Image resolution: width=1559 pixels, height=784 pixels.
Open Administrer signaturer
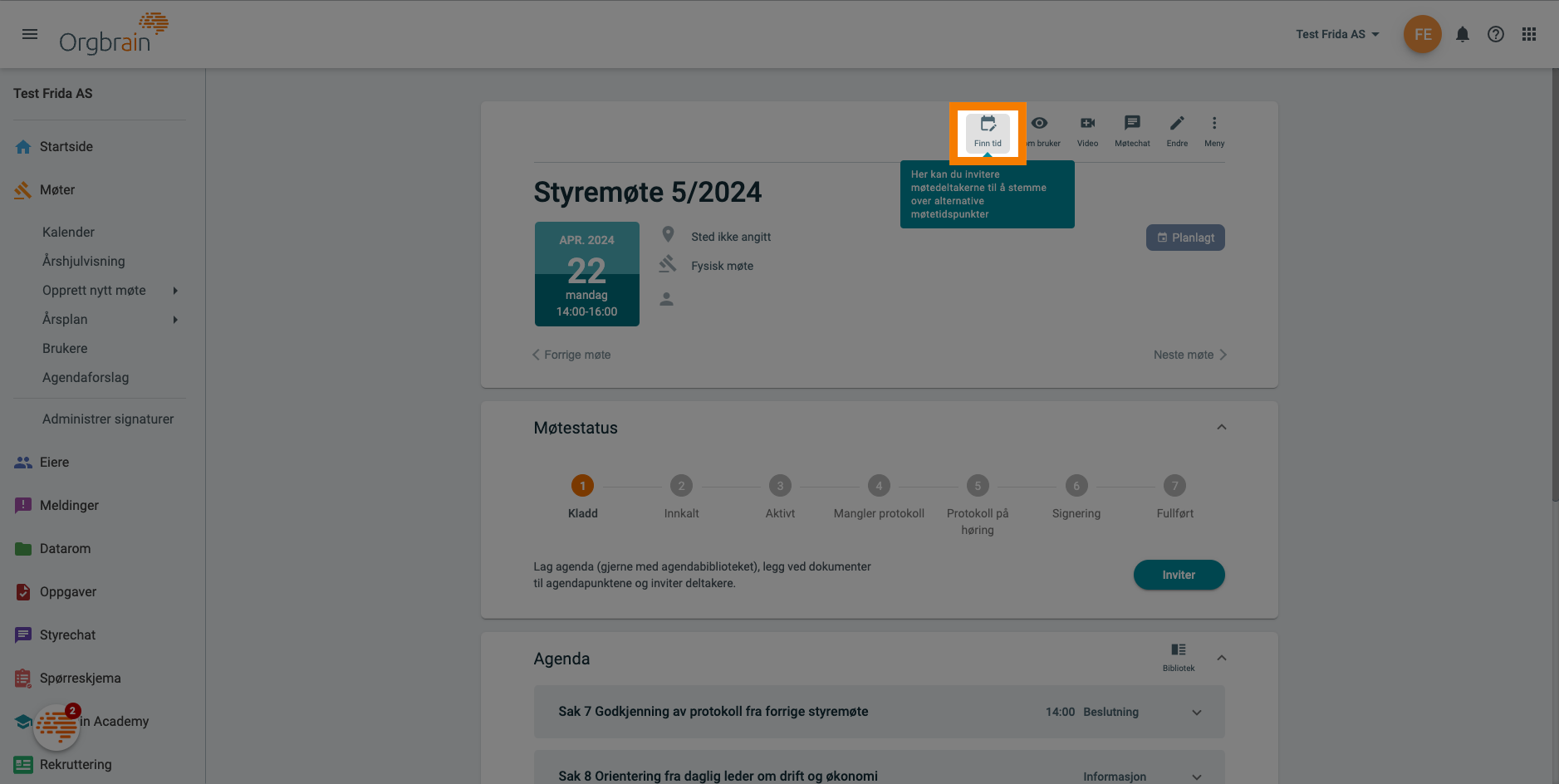[108, 419]
